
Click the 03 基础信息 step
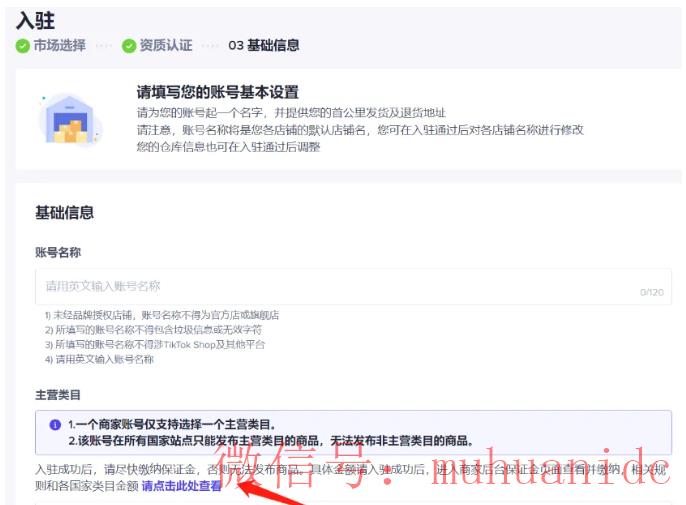point(264,46)
